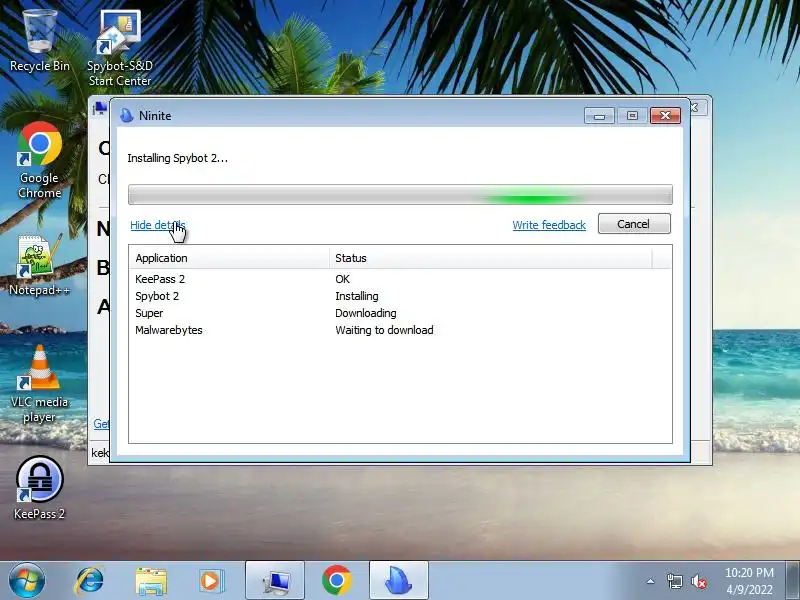
Task: Open Spybot-S&D Start Center desktop shortcut
Action: click(119, 47)
